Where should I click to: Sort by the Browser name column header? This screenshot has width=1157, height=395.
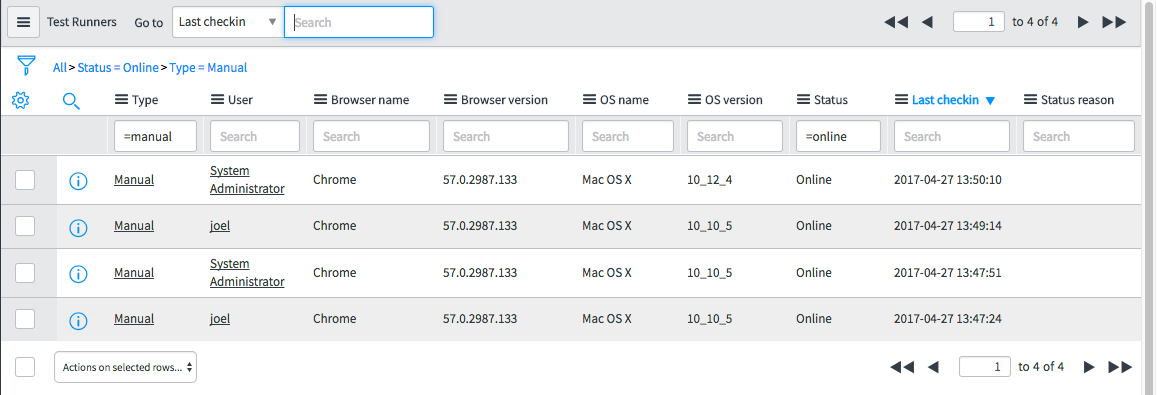coord(370,100)
